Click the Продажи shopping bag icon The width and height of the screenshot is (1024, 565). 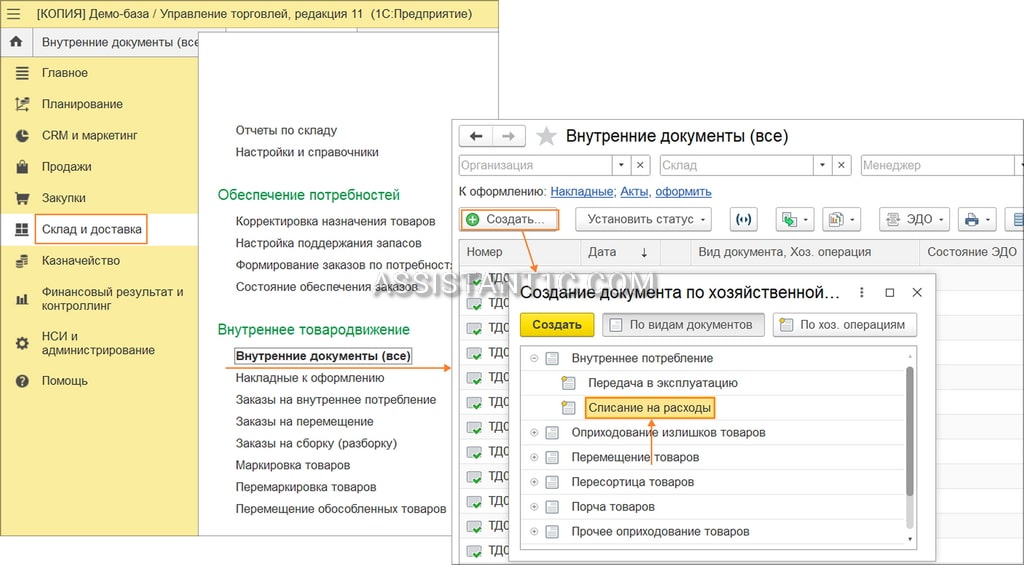[x=22, y=167]
